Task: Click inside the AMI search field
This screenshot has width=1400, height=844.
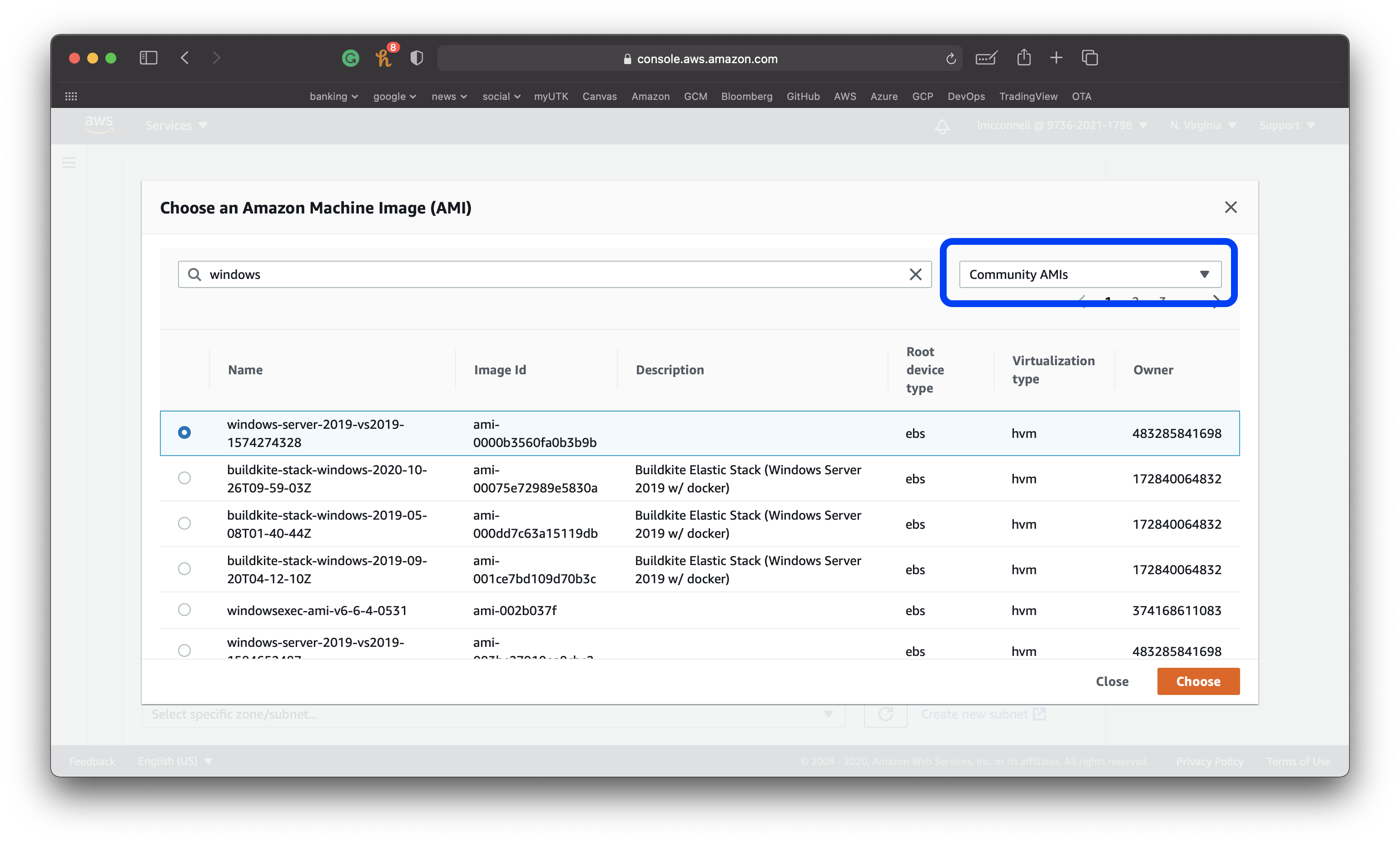Action: tap(554, 274)
